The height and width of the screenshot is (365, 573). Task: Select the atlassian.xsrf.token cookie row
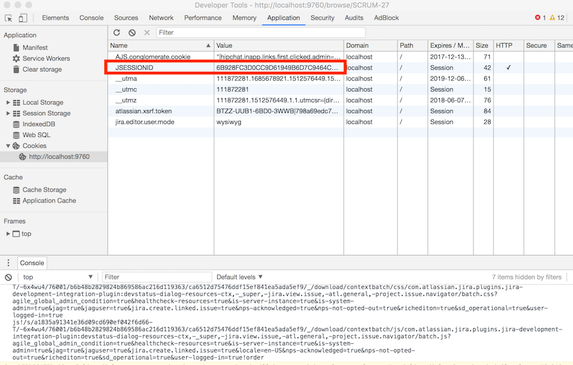[340, 111]
